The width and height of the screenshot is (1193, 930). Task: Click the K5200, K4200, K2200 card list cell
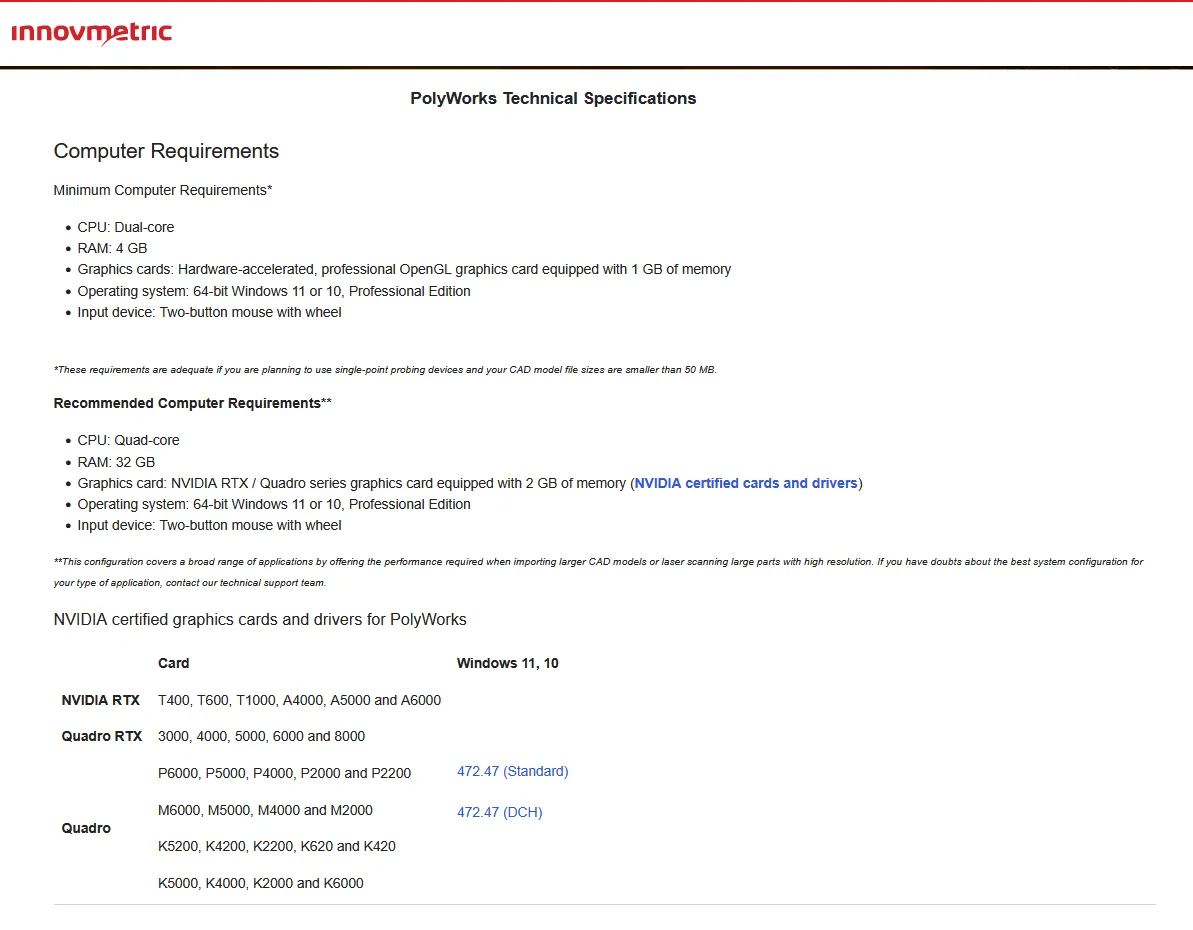pyautogui.click(x=276, y=846)
